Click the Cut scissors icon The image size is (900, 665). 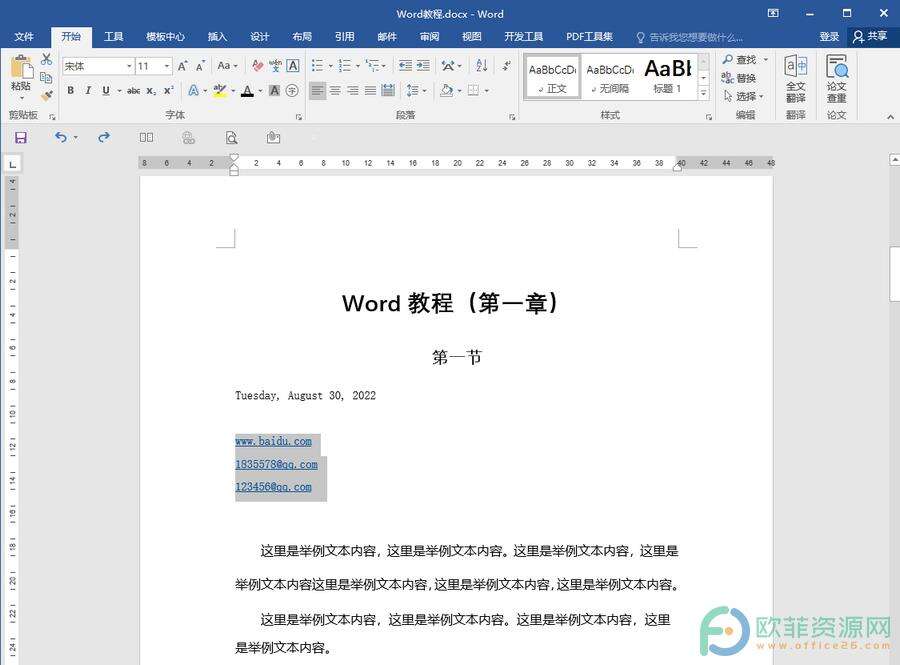pos(46,60)
